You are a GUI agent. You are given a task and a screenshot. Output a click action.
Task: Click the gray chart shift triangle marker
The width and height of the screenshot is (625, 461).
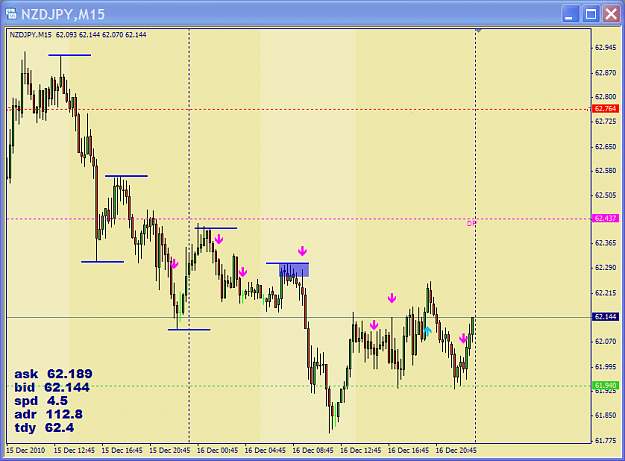tap(479, 31)
